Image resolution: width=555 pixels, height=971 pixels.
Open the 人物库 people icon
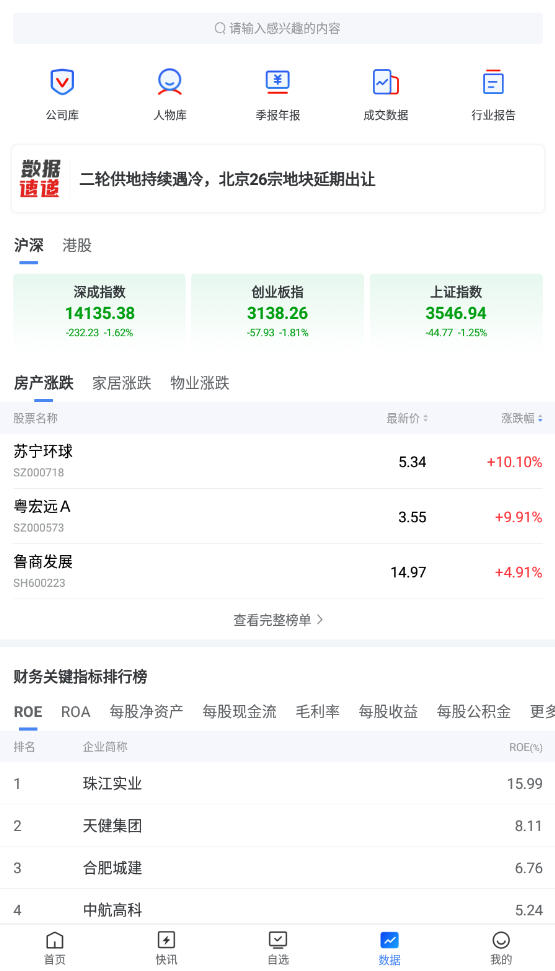[x=170, y=82]
